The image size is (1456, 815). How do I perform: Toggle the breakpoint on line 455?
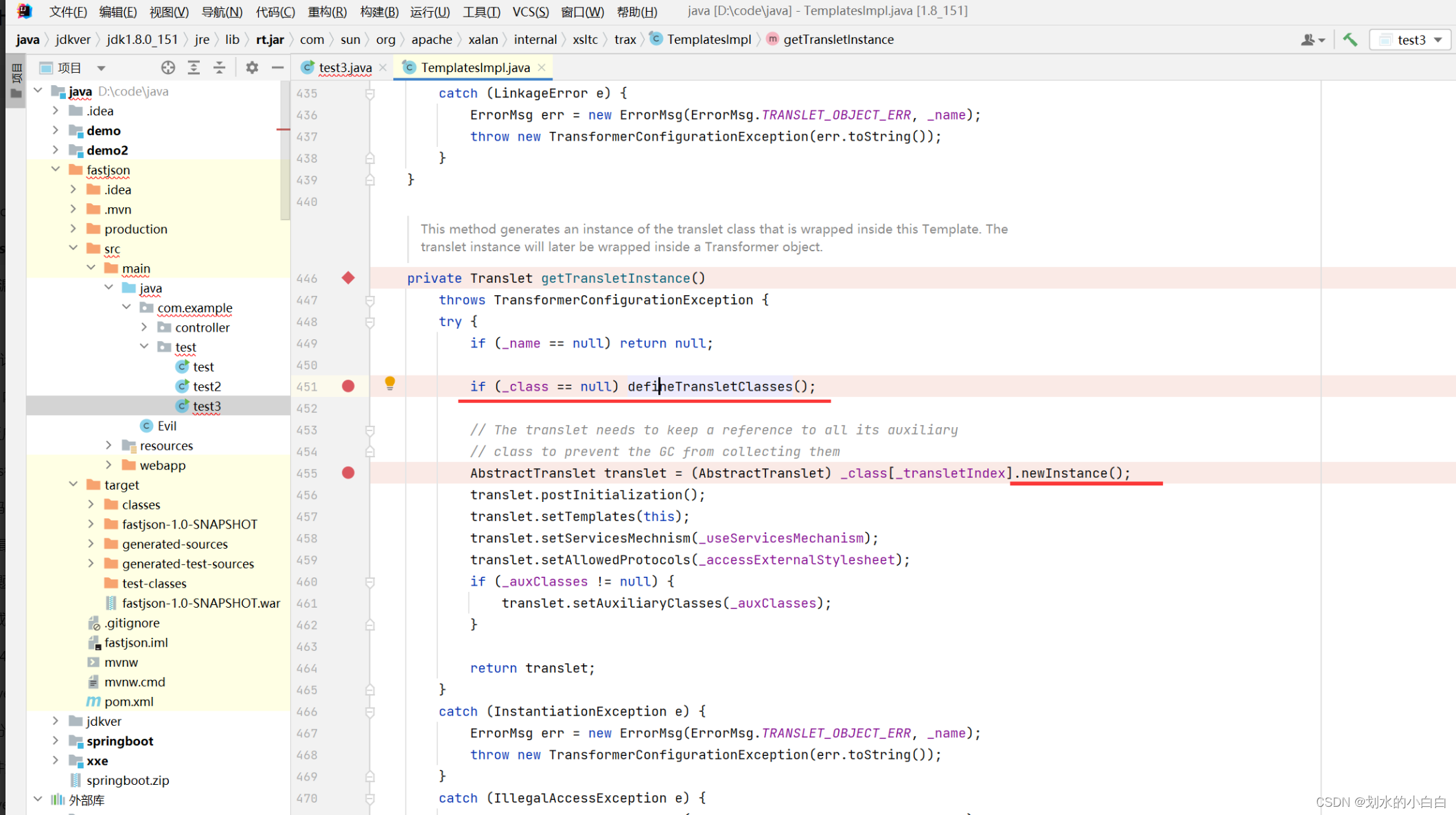348,473
